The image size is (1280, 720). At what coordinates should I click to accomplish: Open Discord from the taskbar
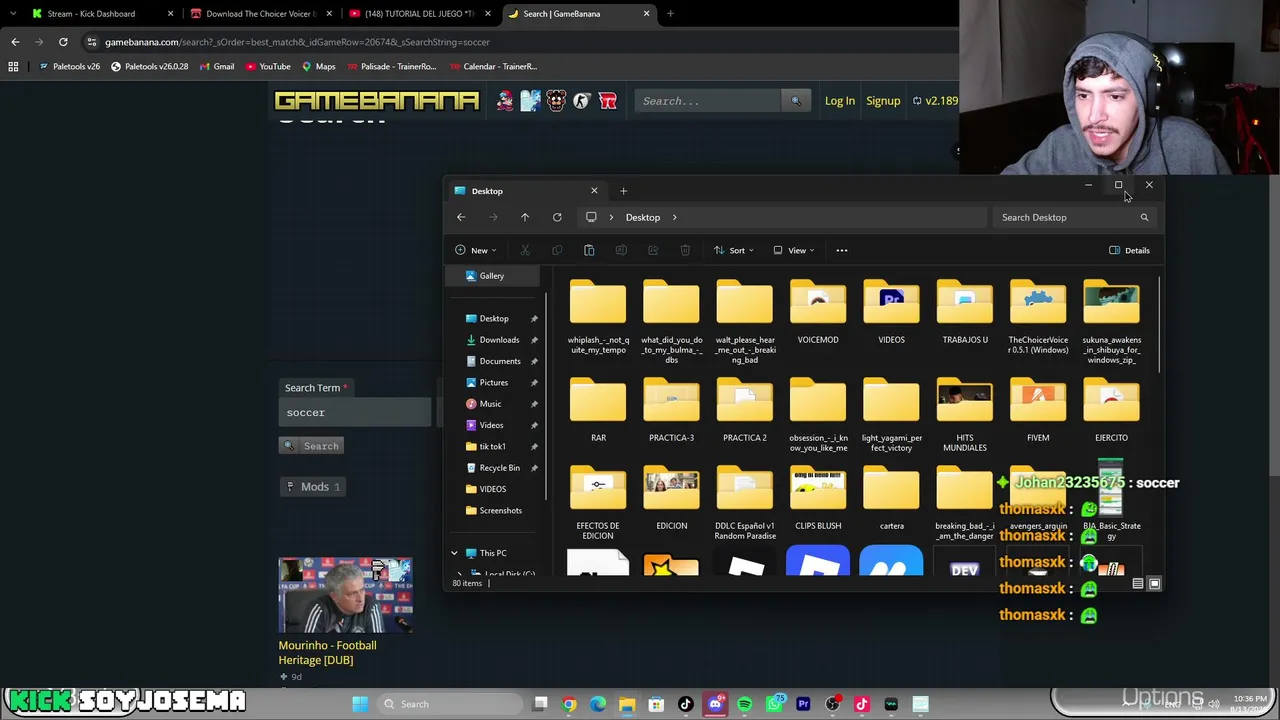click(715, 704)
